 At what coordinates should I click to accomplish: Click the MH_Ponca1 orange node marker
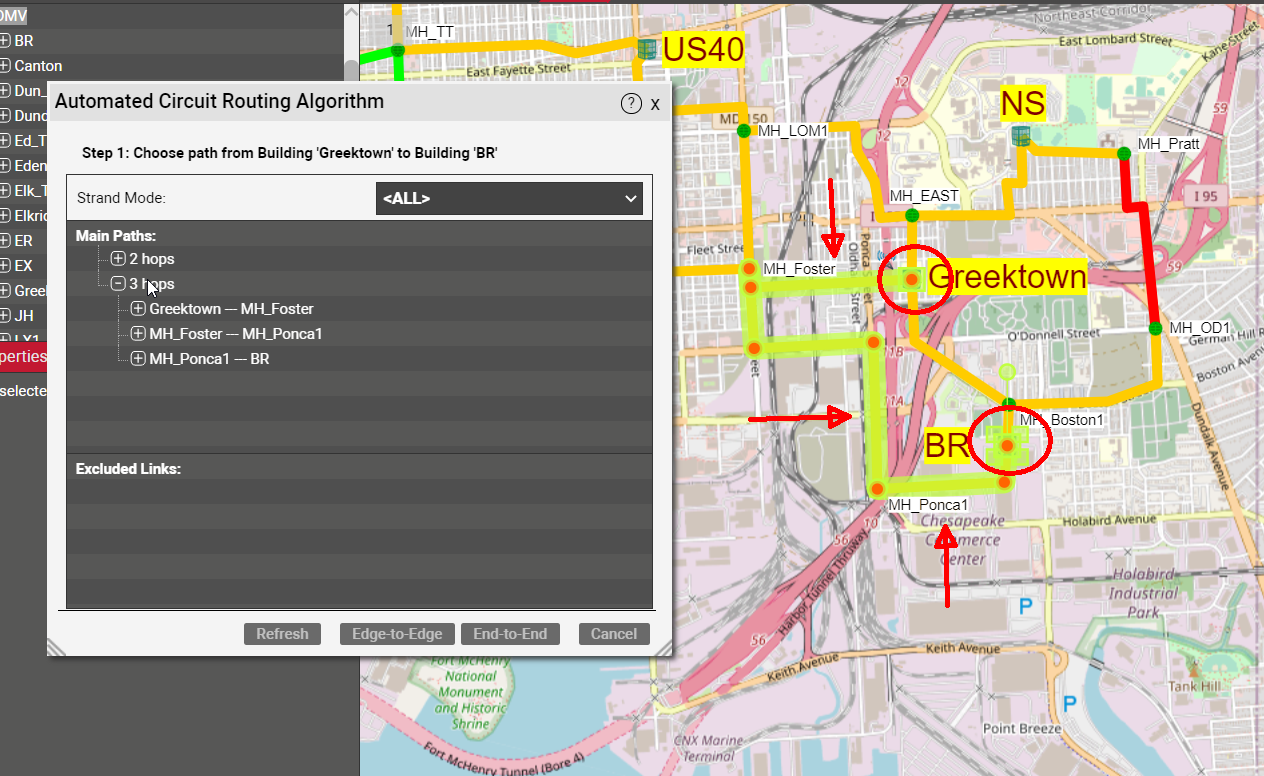click(876, 489)
